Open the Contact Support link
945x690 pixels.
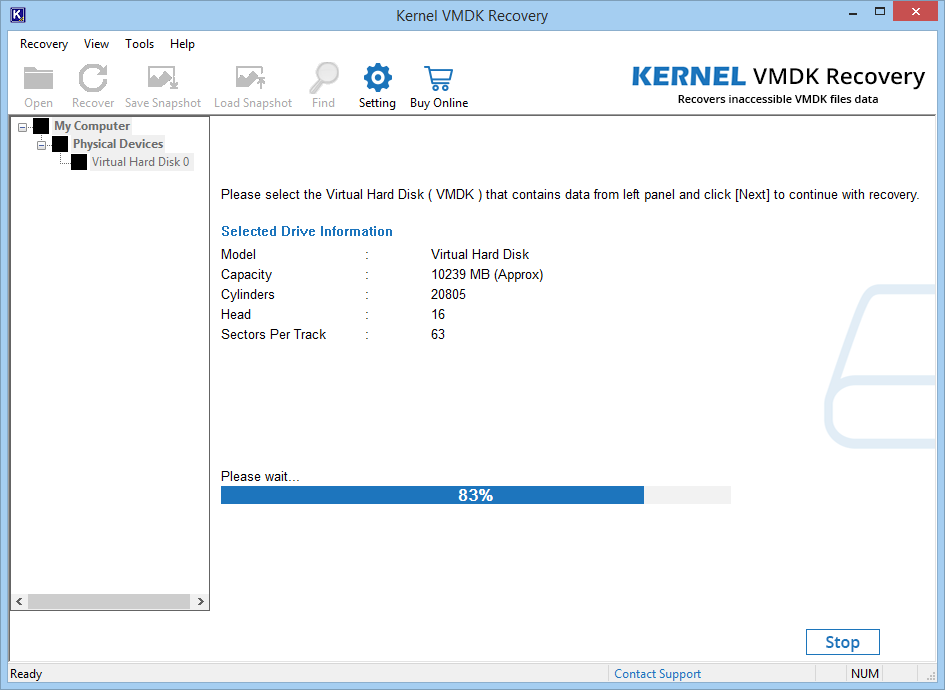coord(658,674)
